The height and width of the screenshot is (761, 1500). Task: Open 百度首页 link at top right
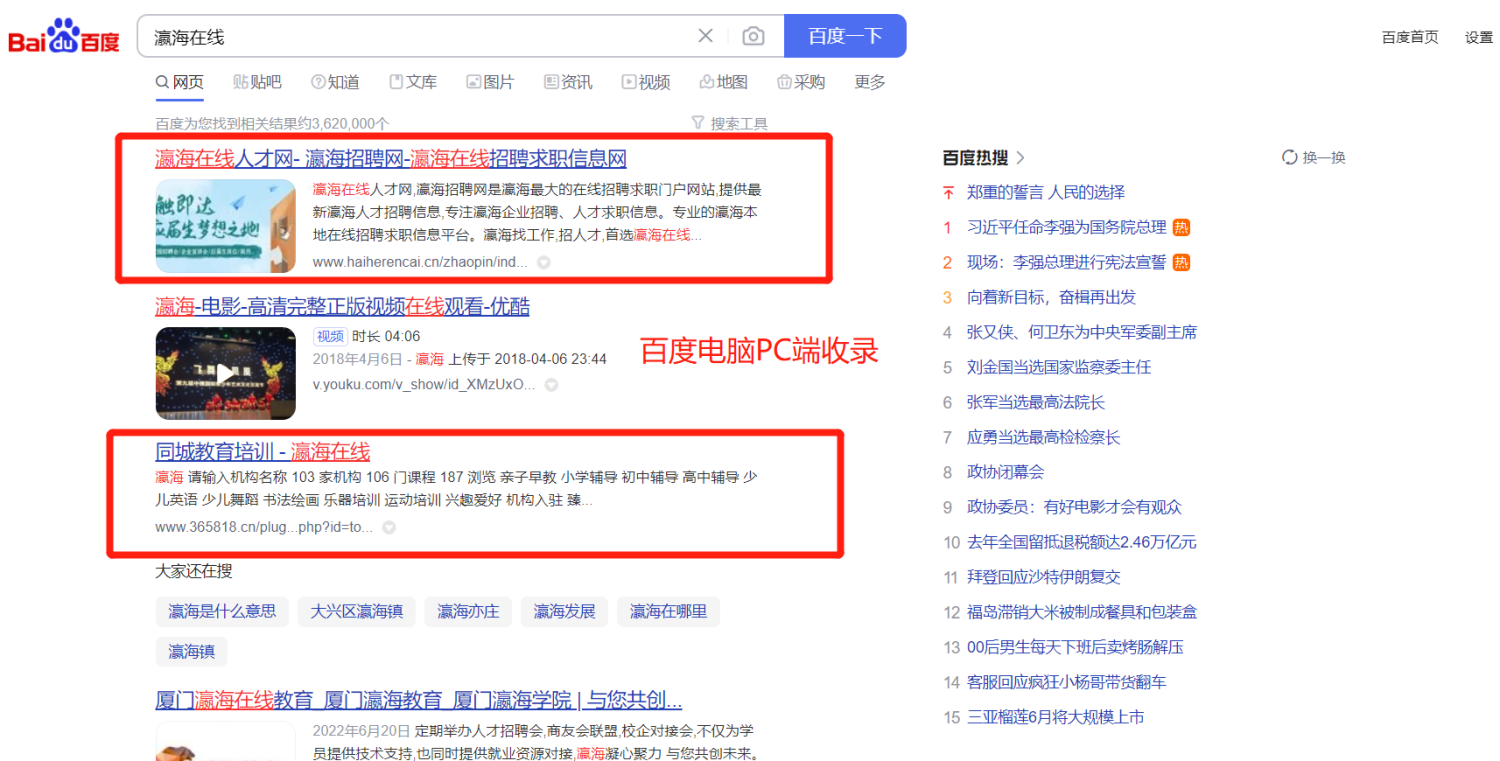(1410, 37)
